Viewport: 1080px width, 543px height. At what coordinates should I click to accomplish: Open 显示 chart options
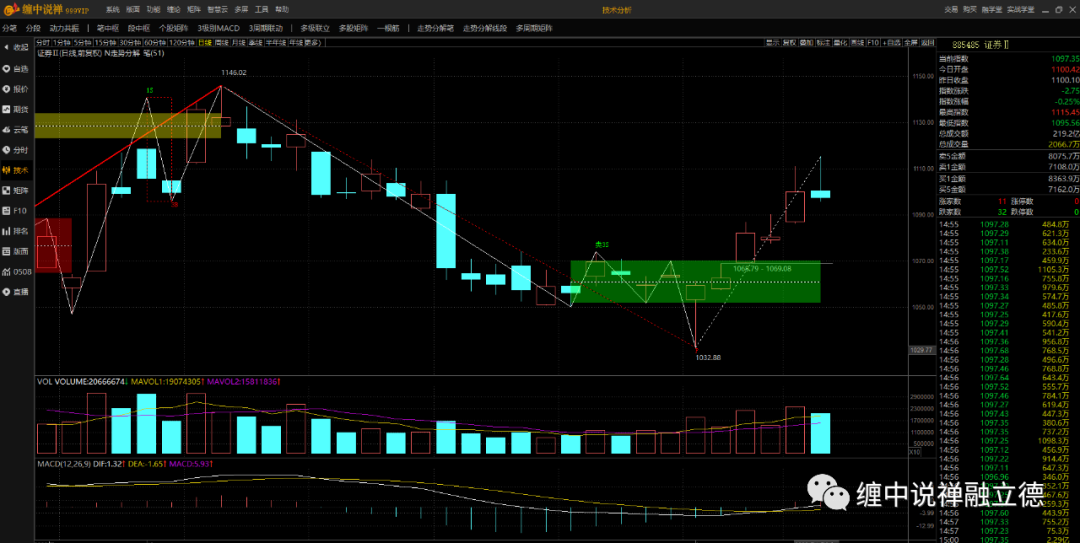(773, 43)
